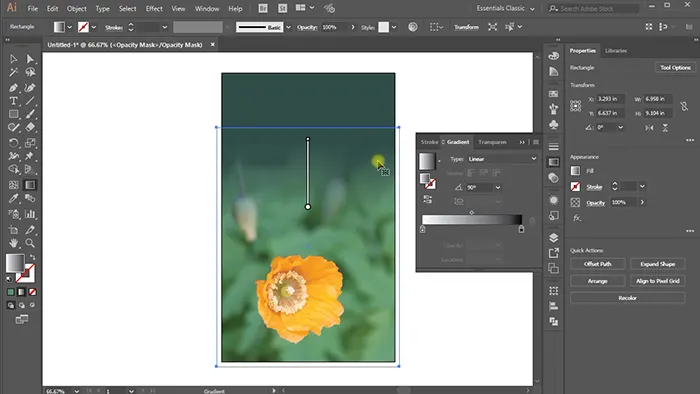
Task: Select the Artboard tool
Action: pos(13,230)
